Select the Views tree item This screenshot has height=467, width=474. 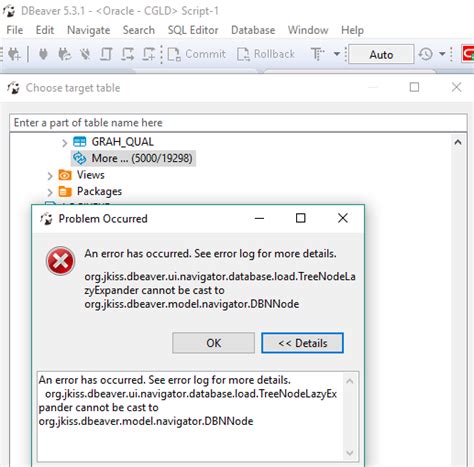pos(91,175)
